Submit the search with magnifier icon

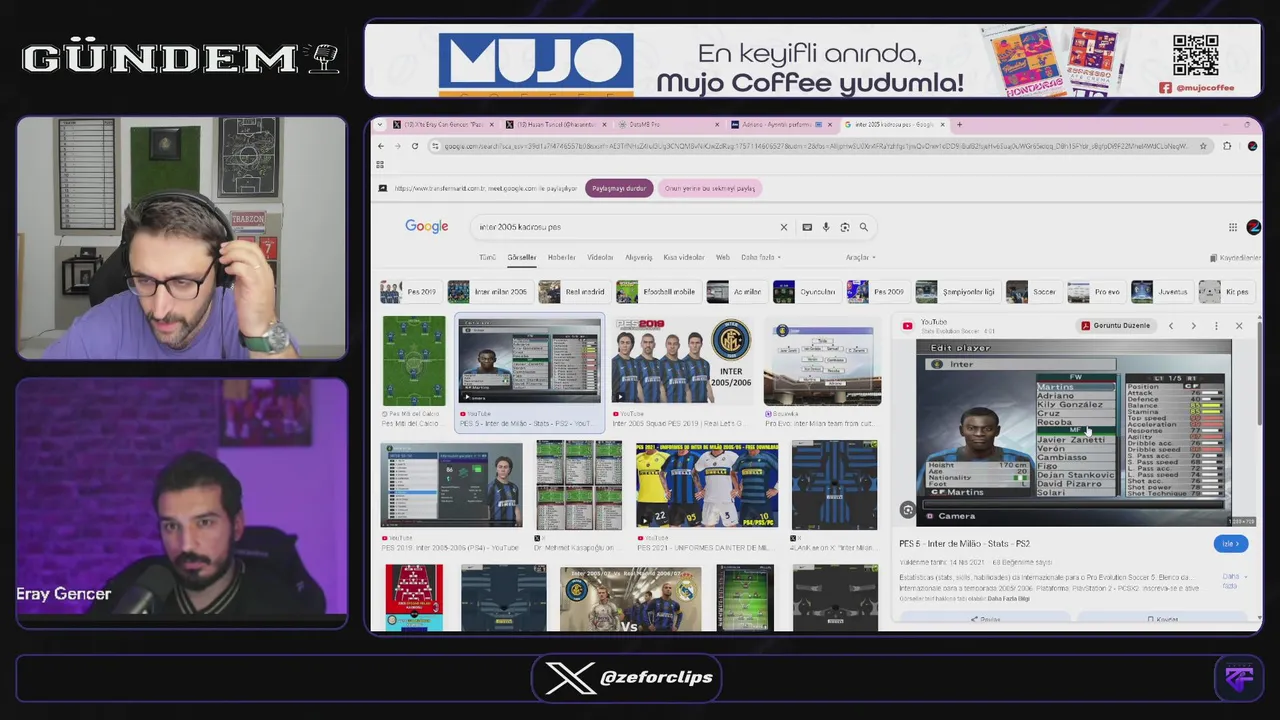[864, 227]
